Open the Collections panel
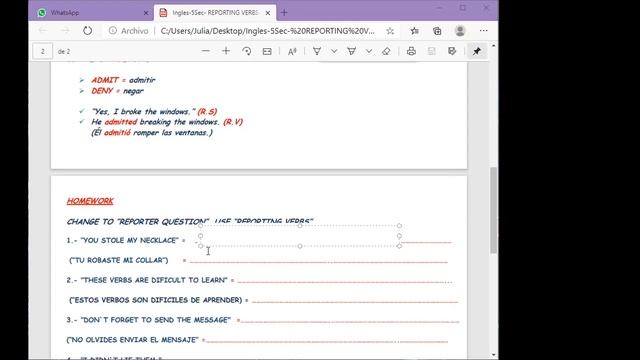The image size is (640, 360). [x=437, y=31]
